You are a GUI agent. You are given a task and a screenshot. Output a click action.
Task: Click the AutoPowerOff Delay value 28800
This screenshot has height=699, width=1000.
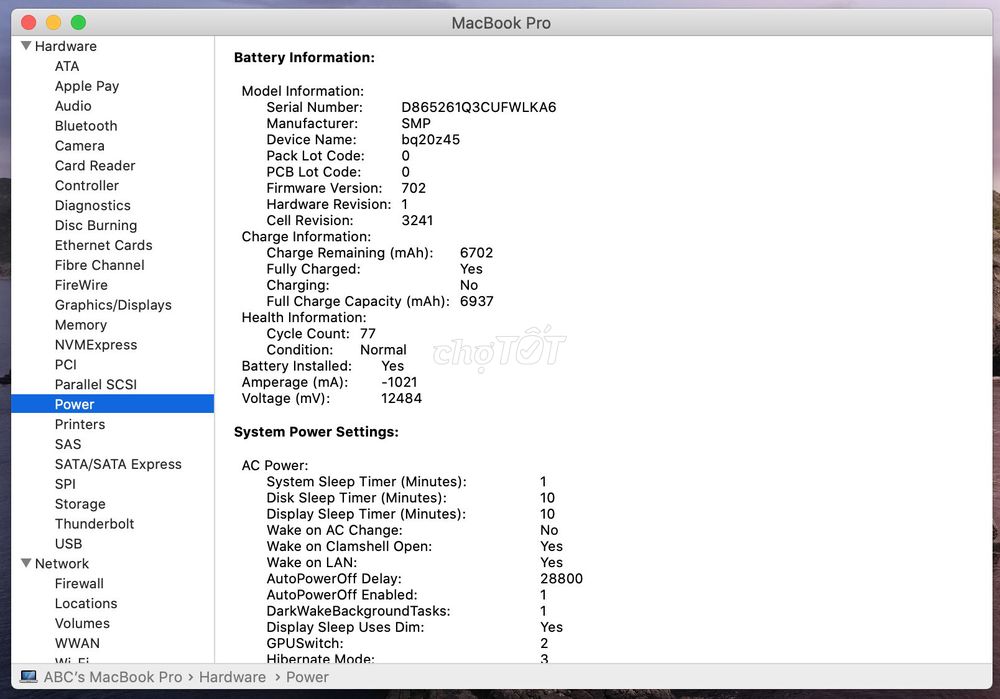click(561, 578)
